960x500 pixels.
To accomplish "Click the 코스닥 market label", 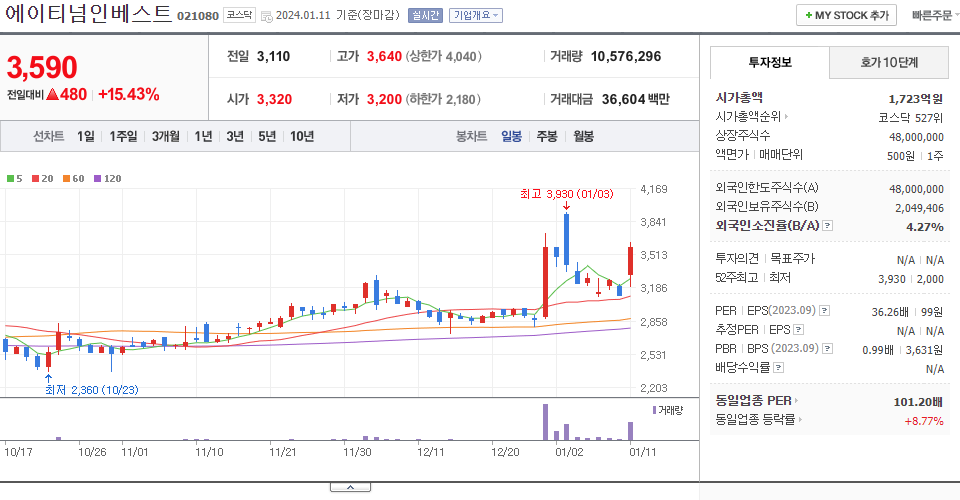I will pyautogui.click(x=239, y=15).
